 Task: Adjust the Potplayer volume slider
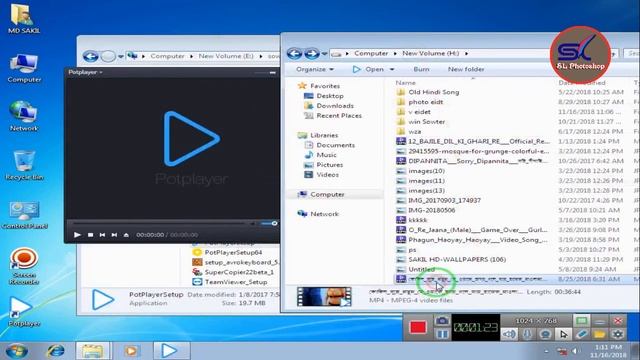(x=269, y=223)
